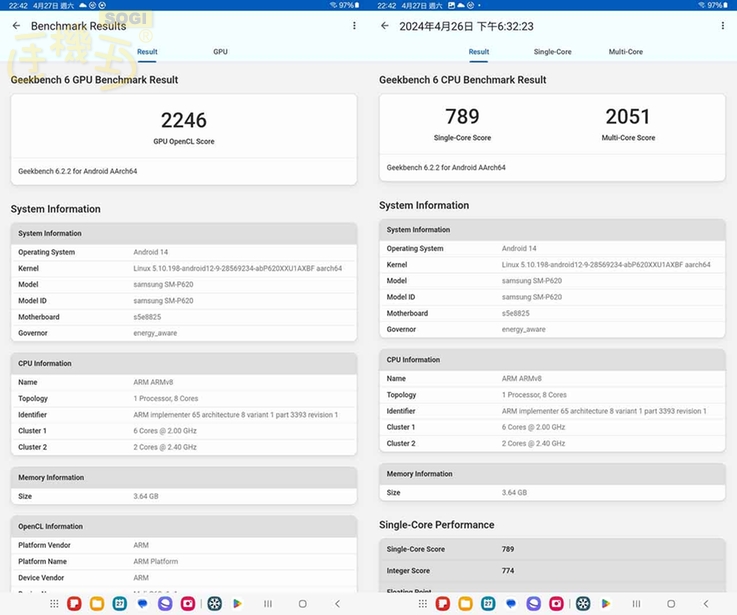Open Calendar from right CPU screen taskbar
Viewport: 737px width, 615px height.
pyautogui.click(x=488, y=603)
